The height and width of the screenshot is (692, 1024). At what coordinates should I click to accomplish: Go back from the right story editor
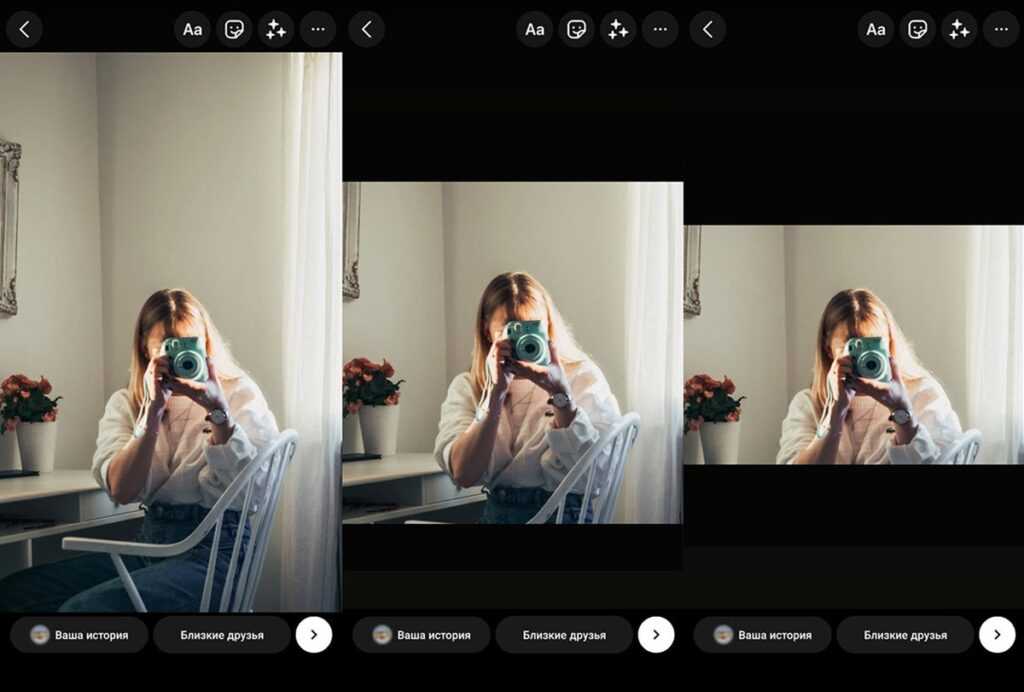(x=707, y=29)
